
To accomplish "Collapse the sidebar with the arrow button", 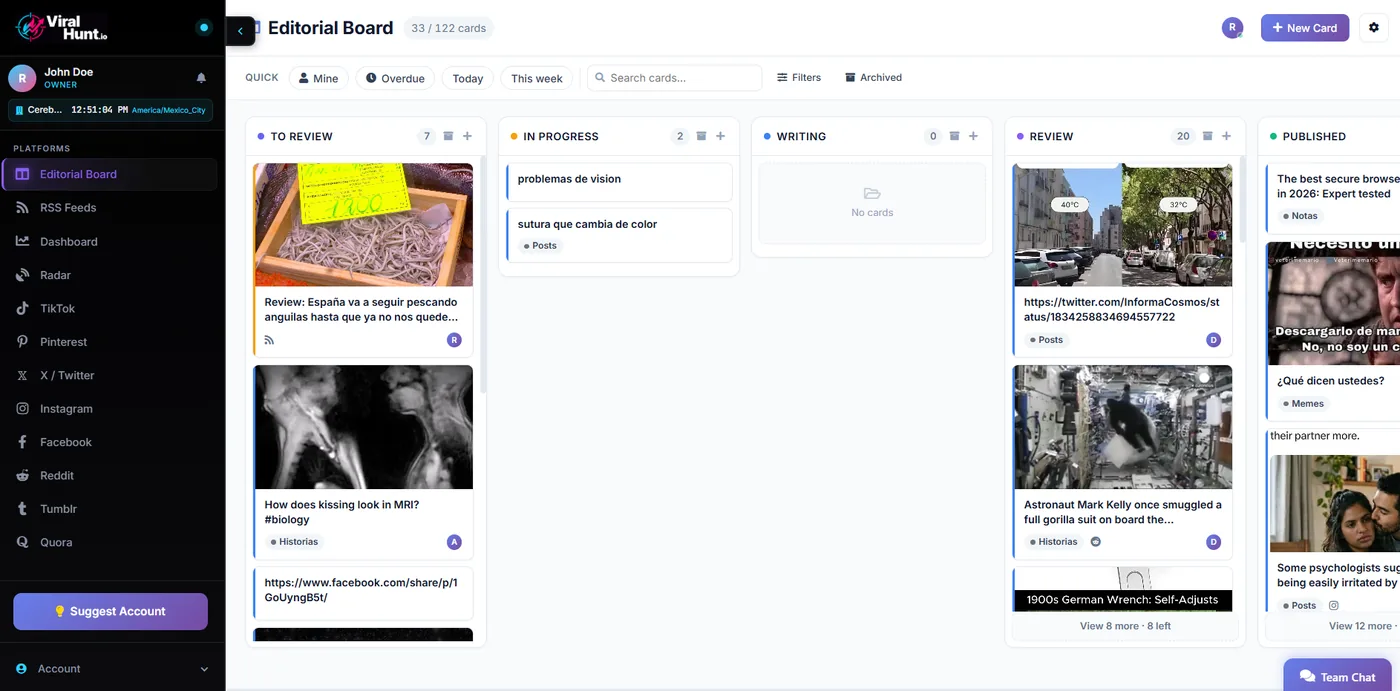I will [x=240, y=31].
